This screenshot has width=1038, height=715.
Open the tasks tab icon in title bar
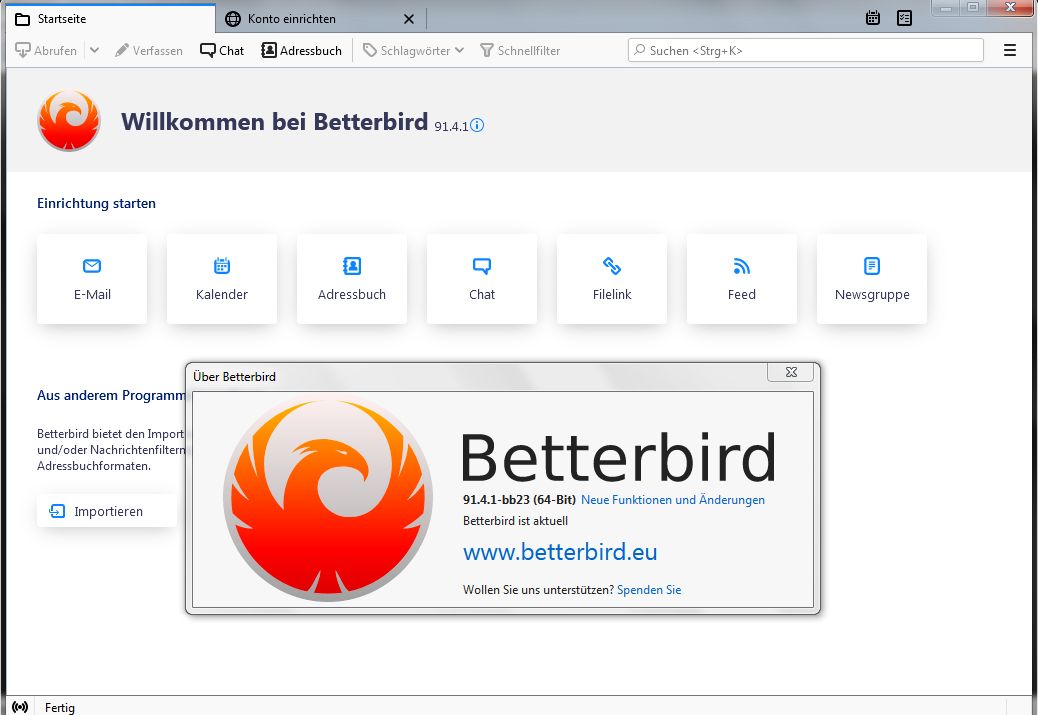[904, 18]
